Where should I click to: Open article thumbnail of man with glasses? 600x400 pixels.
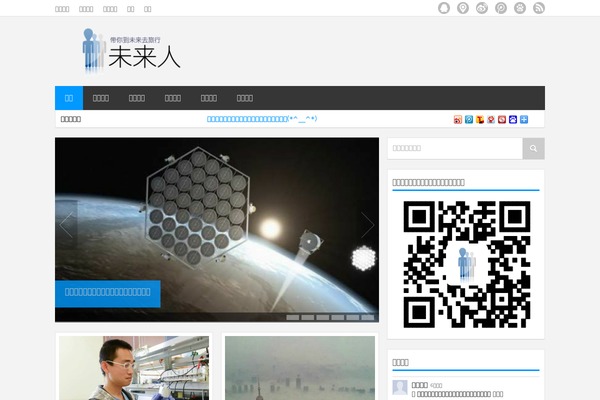coord(134,368)
